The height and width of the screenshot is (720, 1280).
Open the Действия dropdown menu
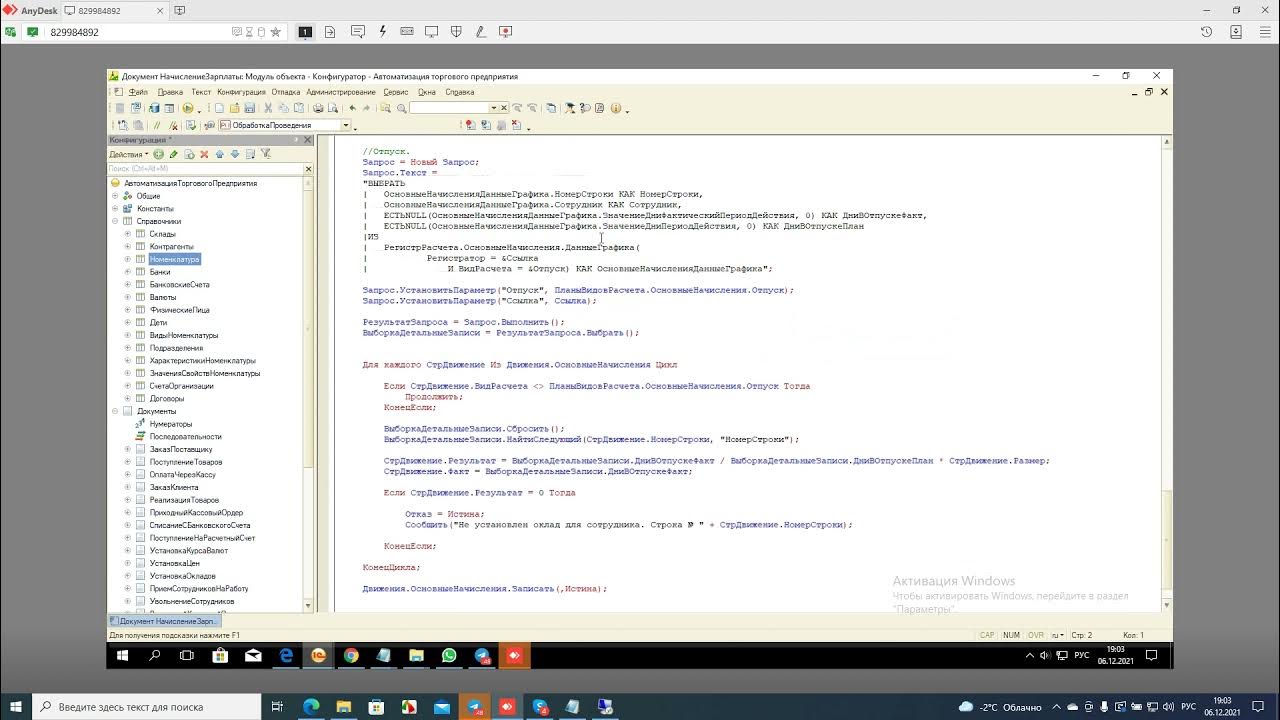click(128, 154)
